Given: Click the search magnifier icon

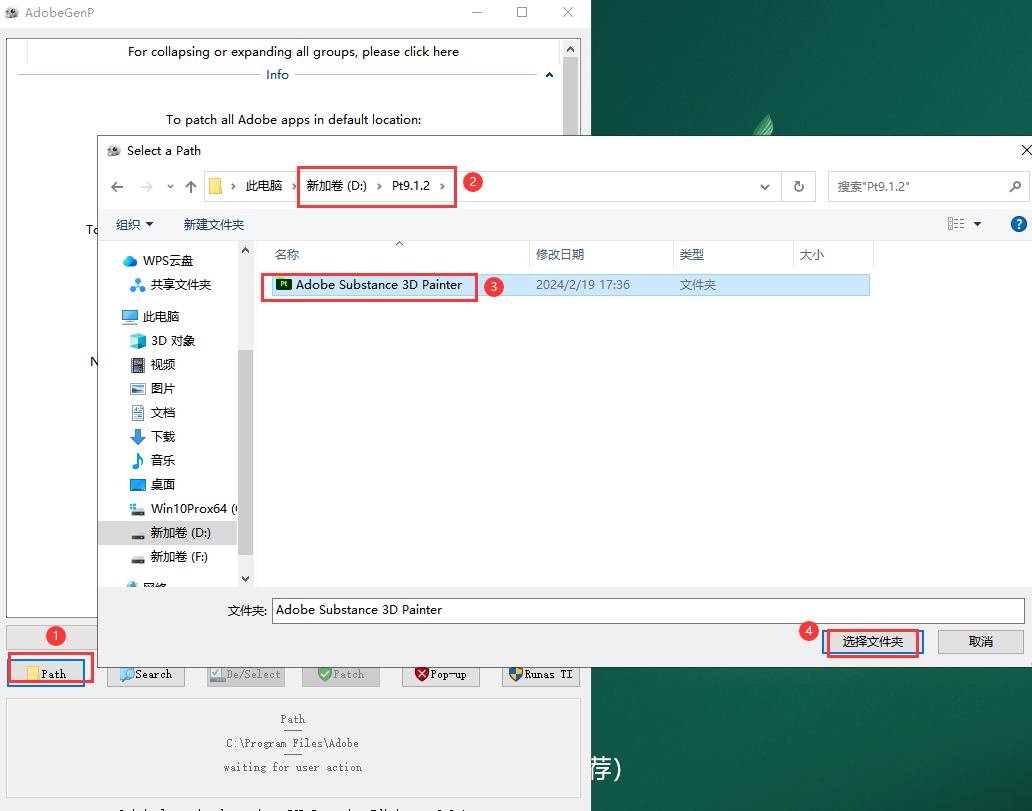Looking at the screenshot, I should click(x=1015, y=187).
